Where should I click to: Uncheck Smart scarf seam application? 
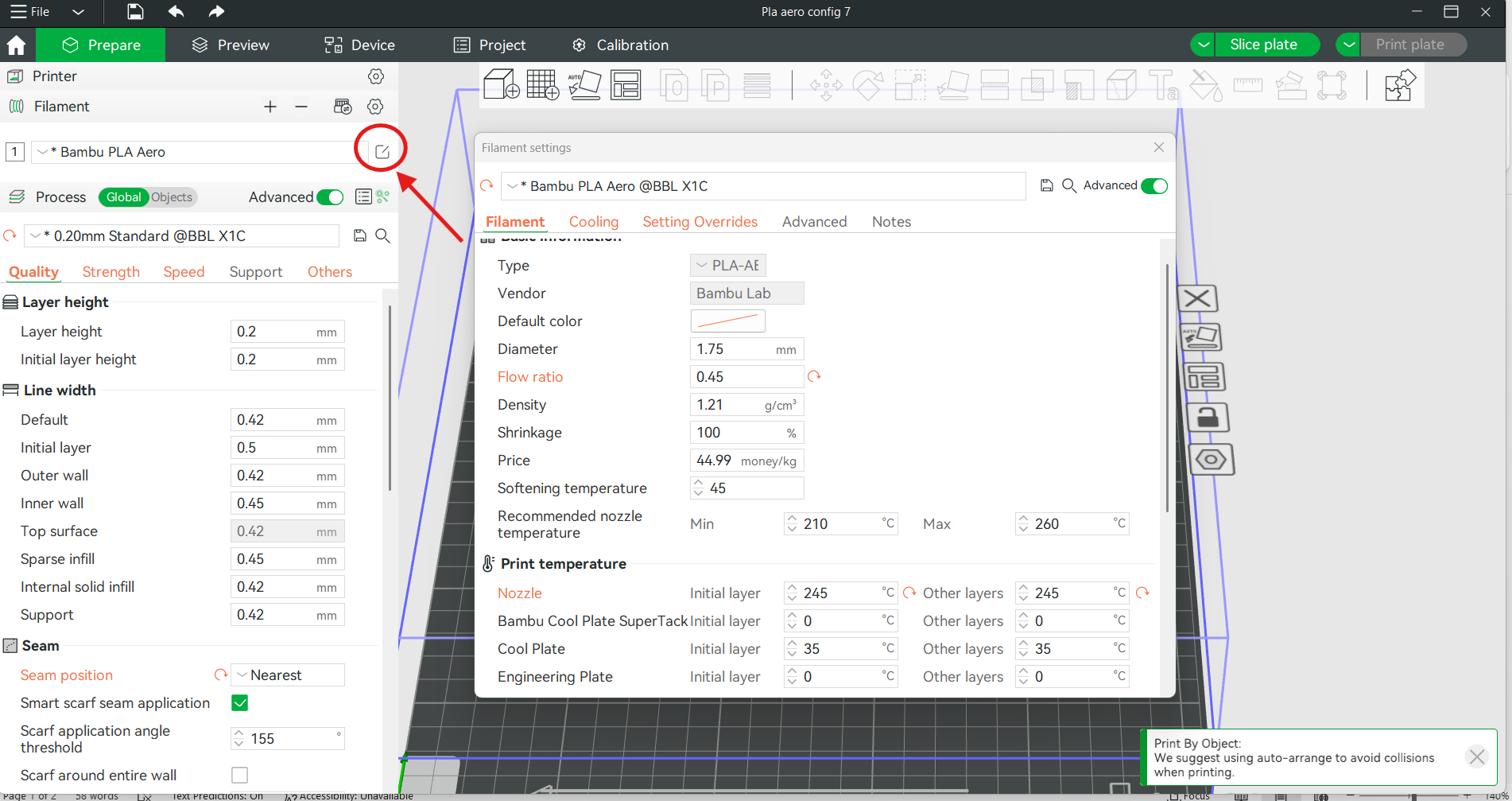(239, 703)
